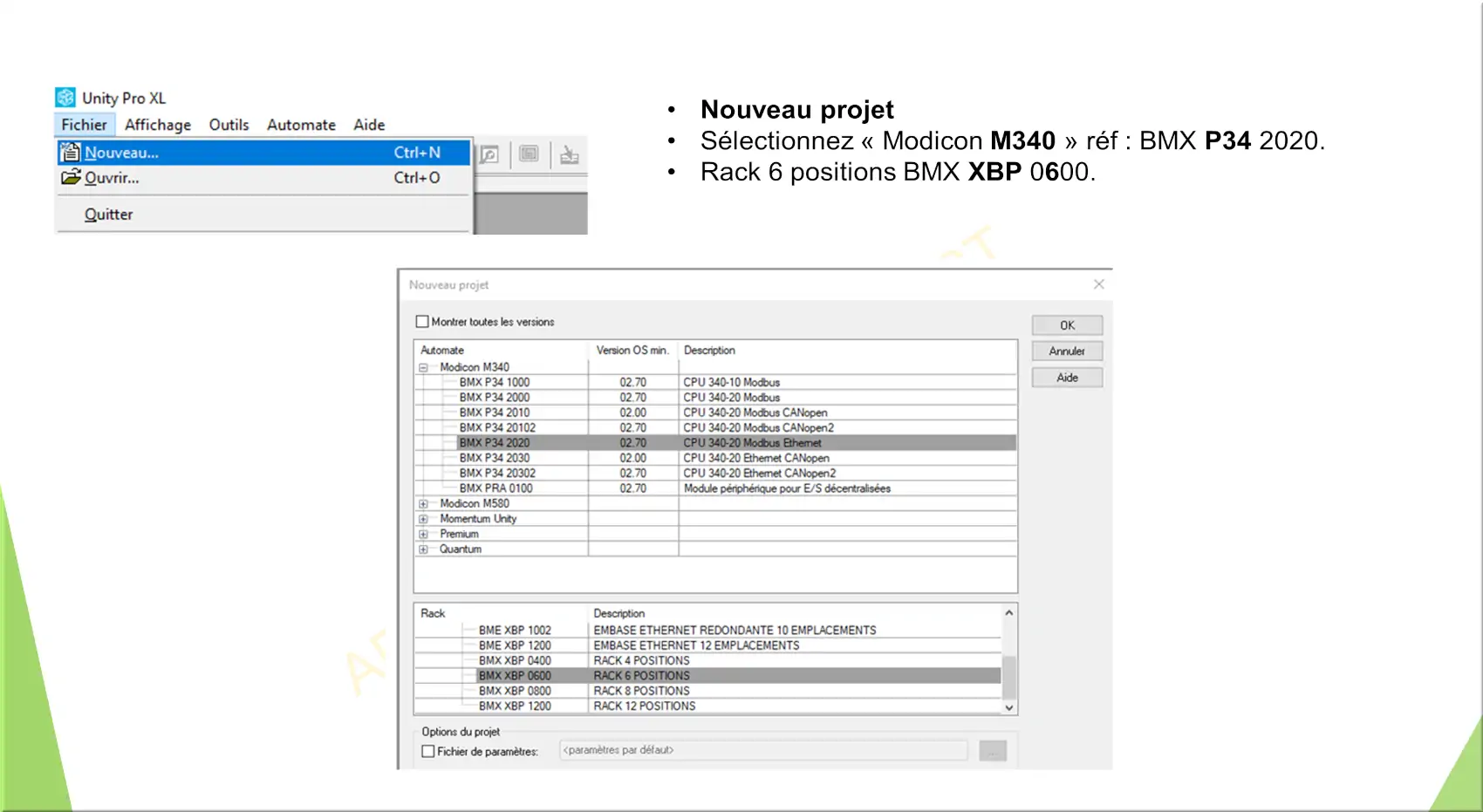This screenshot has height=812, width=1483.
Task: Enable Montrer toutes les versions checkbox
Action: pyautogui.click(x=422, y=322)
